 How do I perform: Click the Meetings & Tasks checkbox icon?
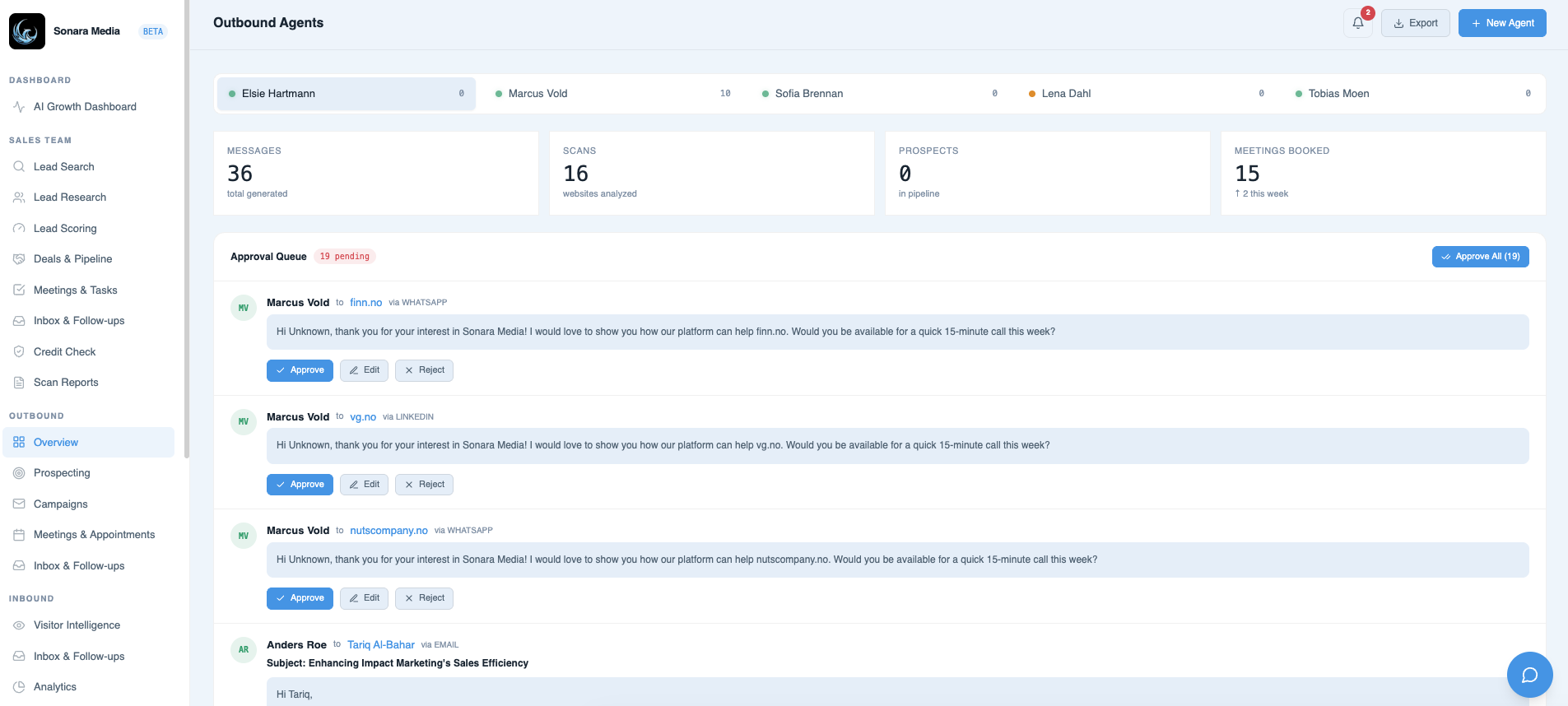tap(19, 290)
